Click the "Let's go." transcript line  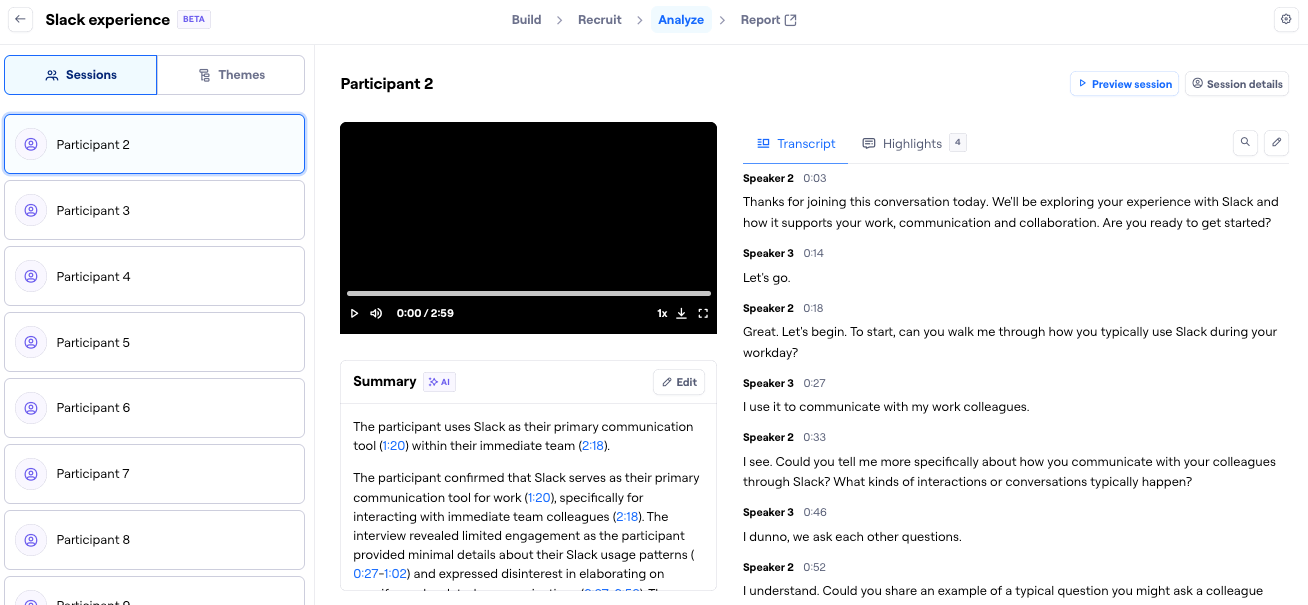click(767, 277)
